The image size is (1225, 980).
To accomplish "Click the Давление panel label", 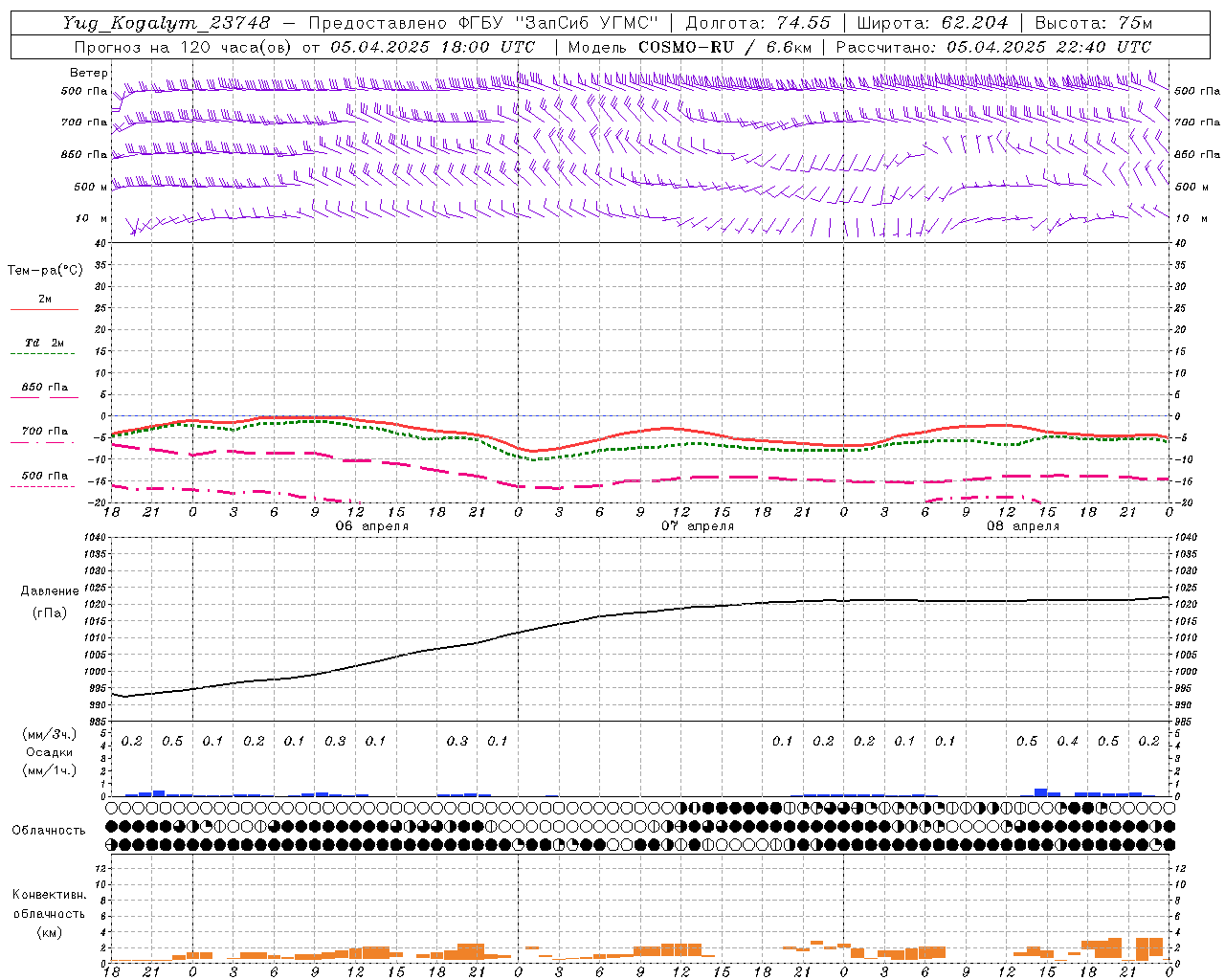I will pyautogui.click(x=50, y=591).
